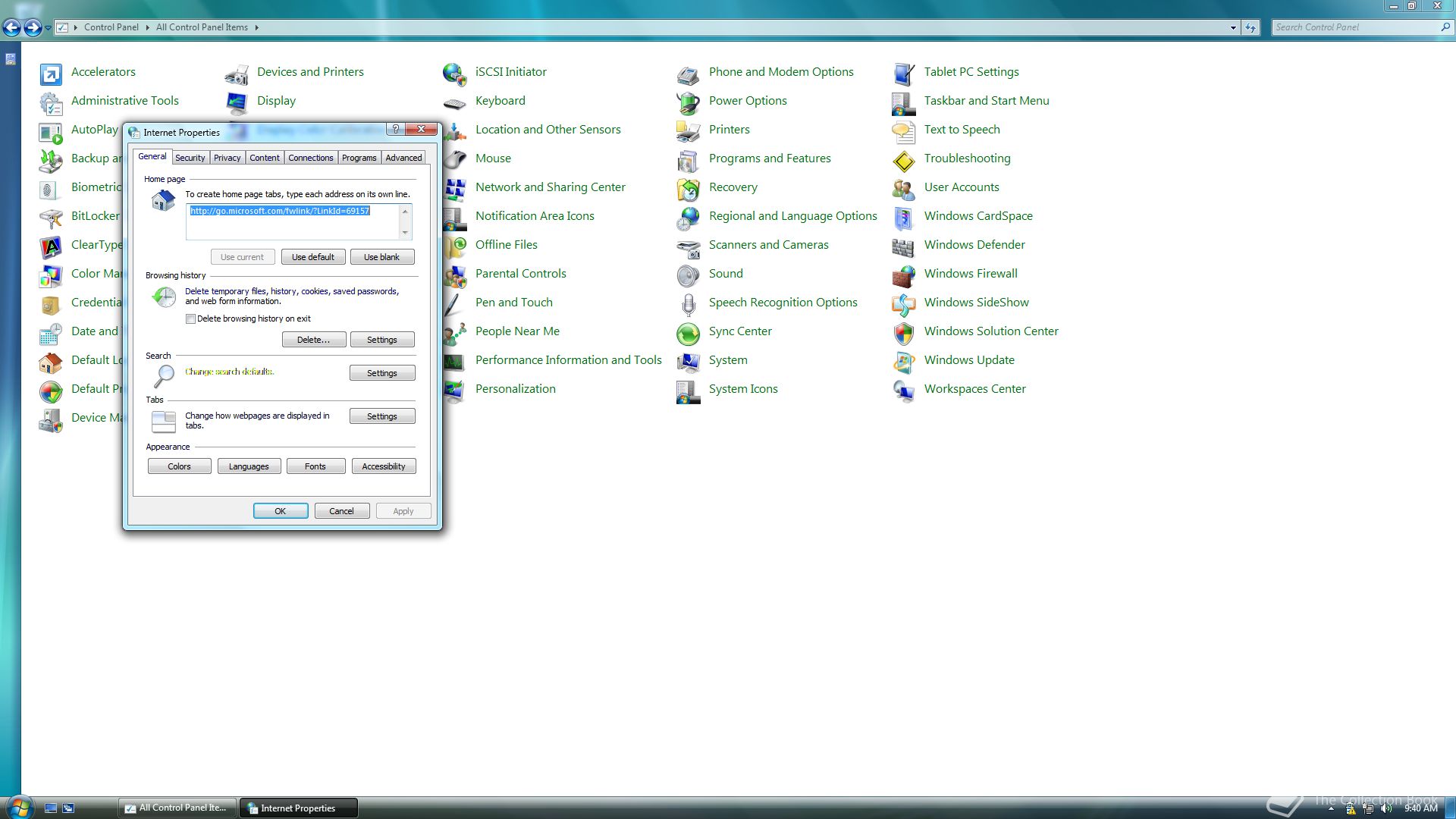Screen dimensions: 1456x819
Task: Click the Delete... button
Action: click(314, 340)
